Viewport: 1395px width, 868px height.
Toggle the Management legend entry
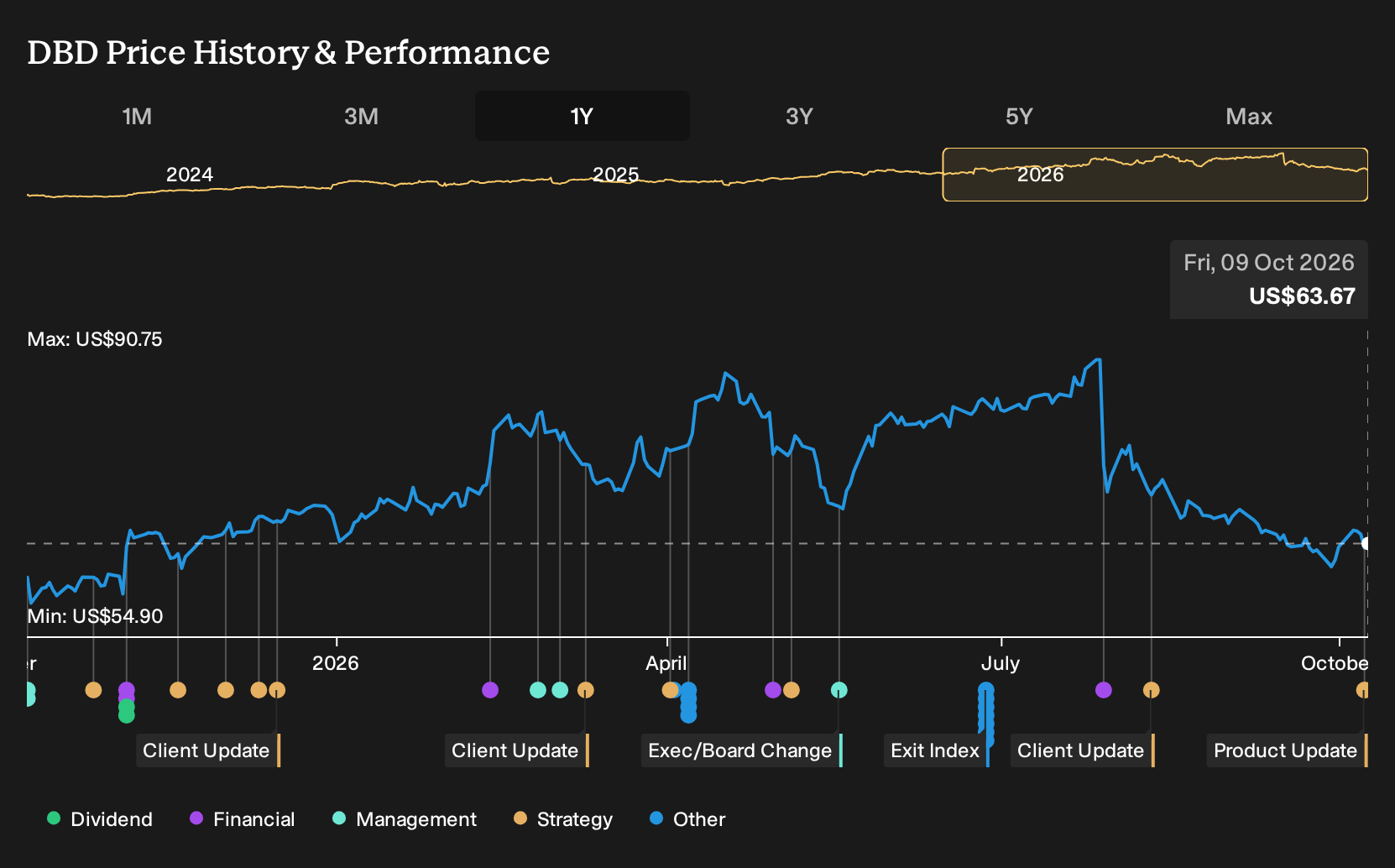tap(405, 818)
